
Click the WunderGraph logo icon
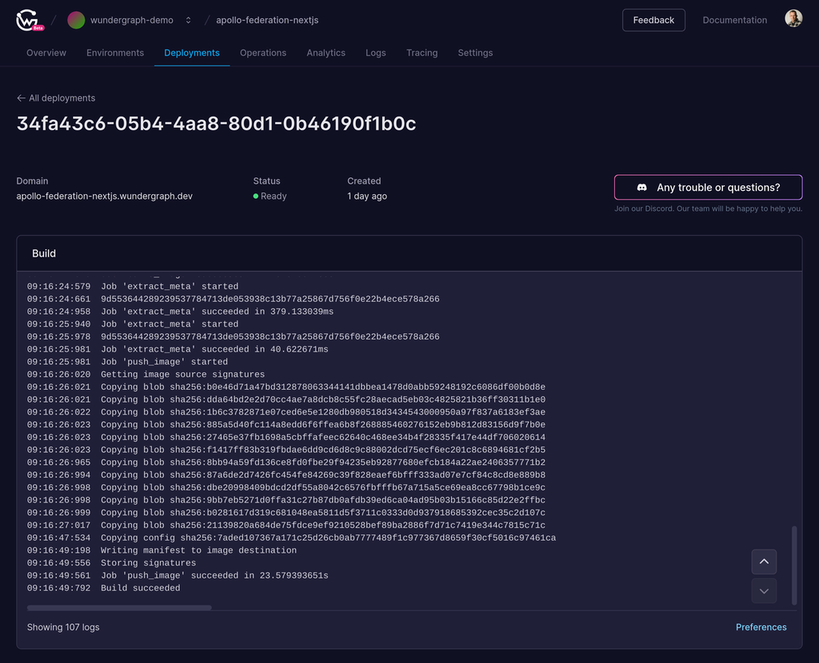(28, 20)
